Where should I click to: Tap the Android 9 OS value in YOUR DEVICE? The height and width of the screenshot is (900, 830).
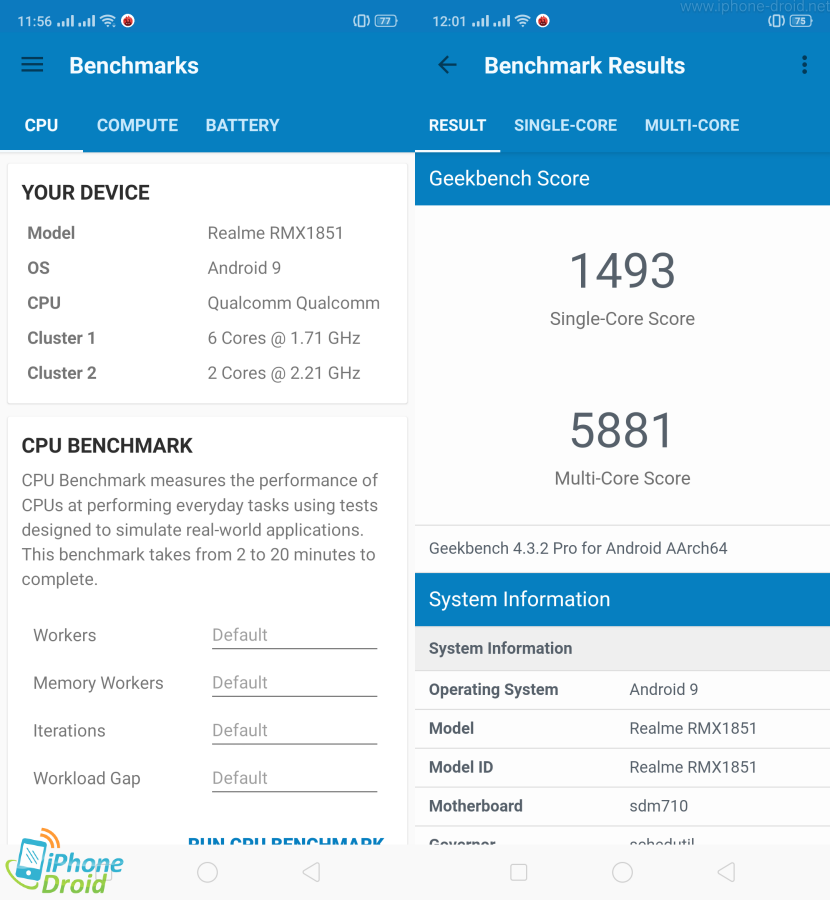pos(244,268)
